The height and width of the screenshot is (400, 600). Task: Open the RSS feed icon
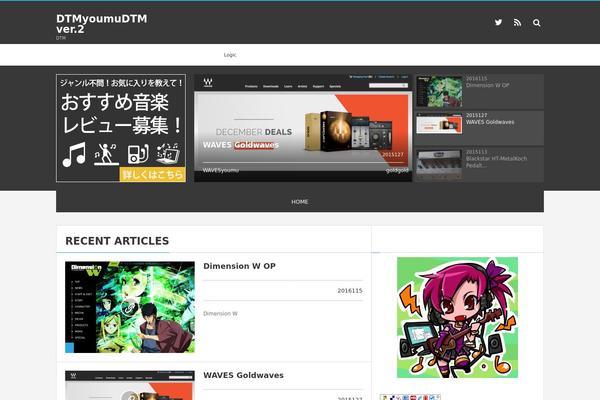tap(517, 23)
